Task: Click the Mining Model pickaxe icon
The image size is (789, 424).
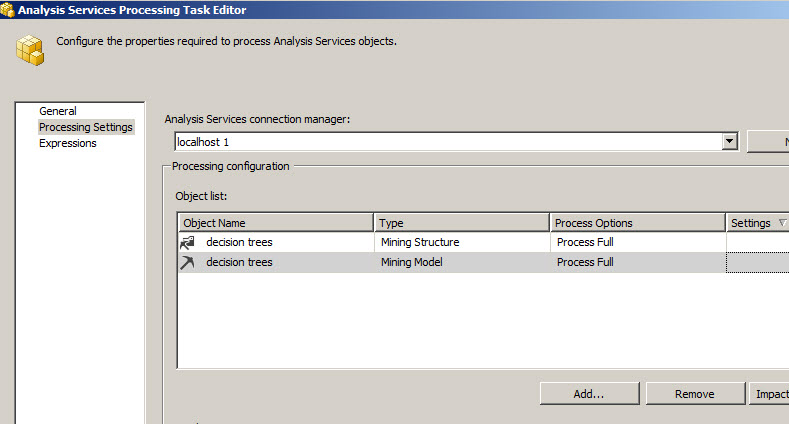Action: [187, 263]
